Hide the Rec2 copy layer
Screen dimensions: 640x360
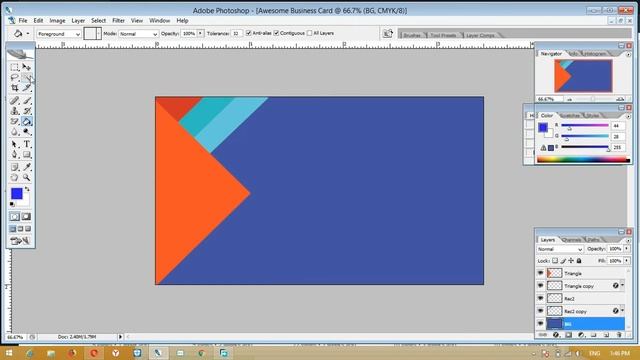pos(540,311)
